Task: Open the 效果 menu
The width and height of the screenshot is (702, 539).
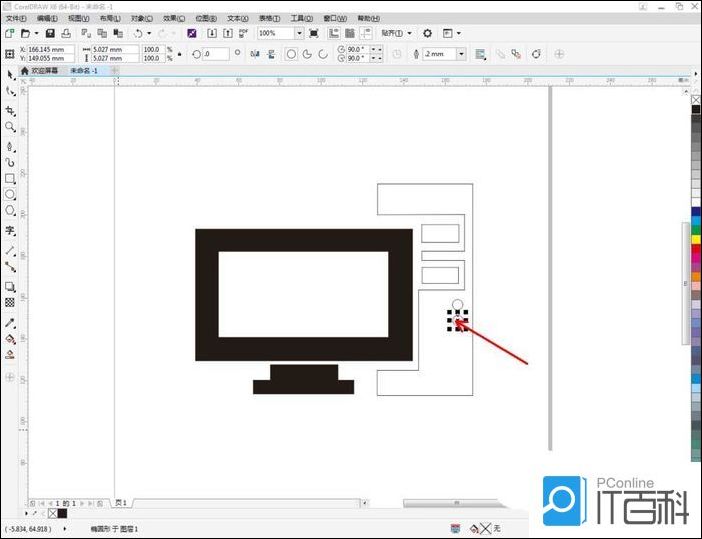Action: 174,18
